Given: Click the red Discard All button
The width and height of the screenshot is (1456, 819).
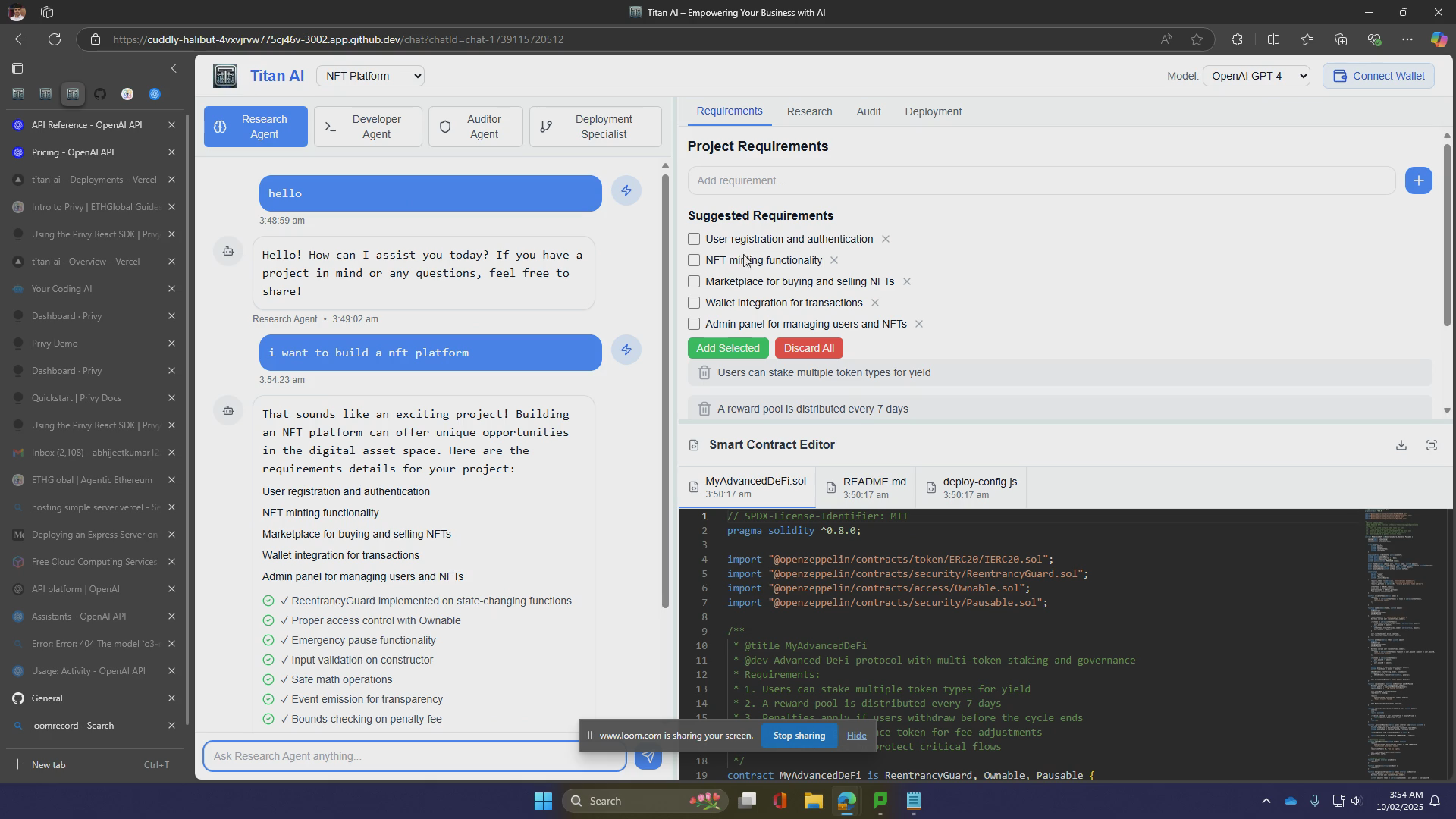Looking at the screenshot, I should point(808,348).
